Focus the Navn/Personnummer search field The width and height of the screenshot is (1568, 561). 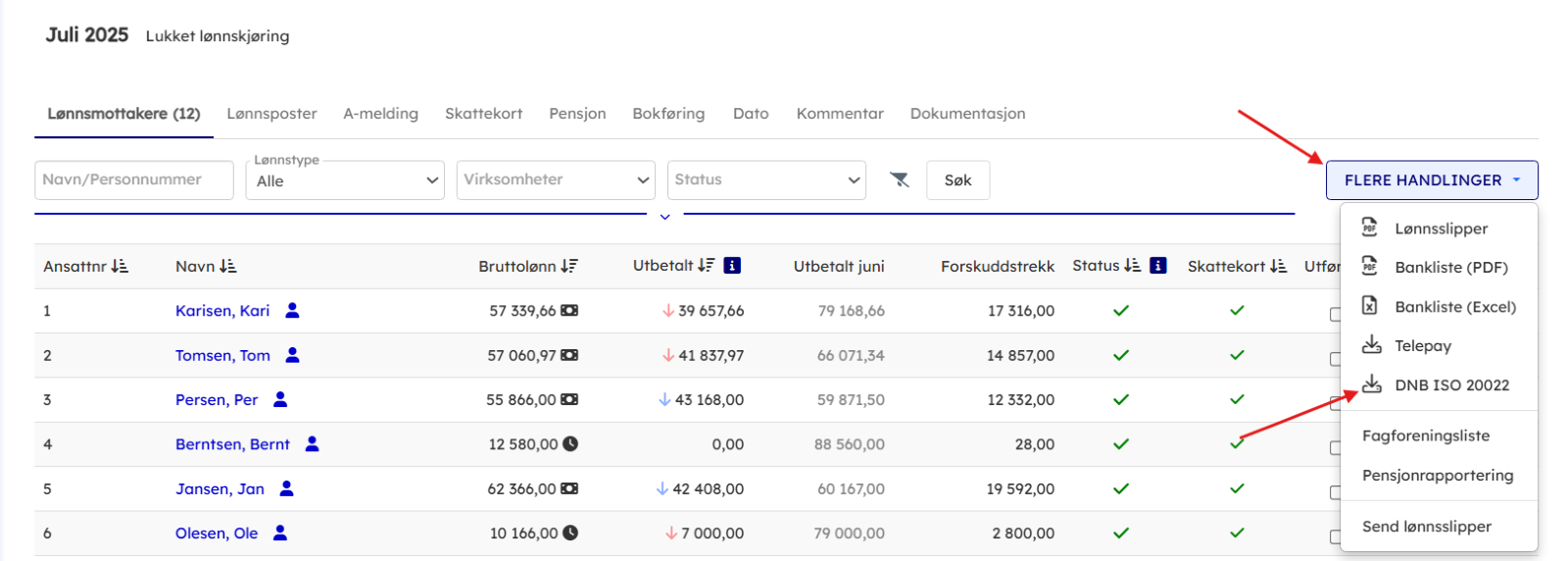134,180
